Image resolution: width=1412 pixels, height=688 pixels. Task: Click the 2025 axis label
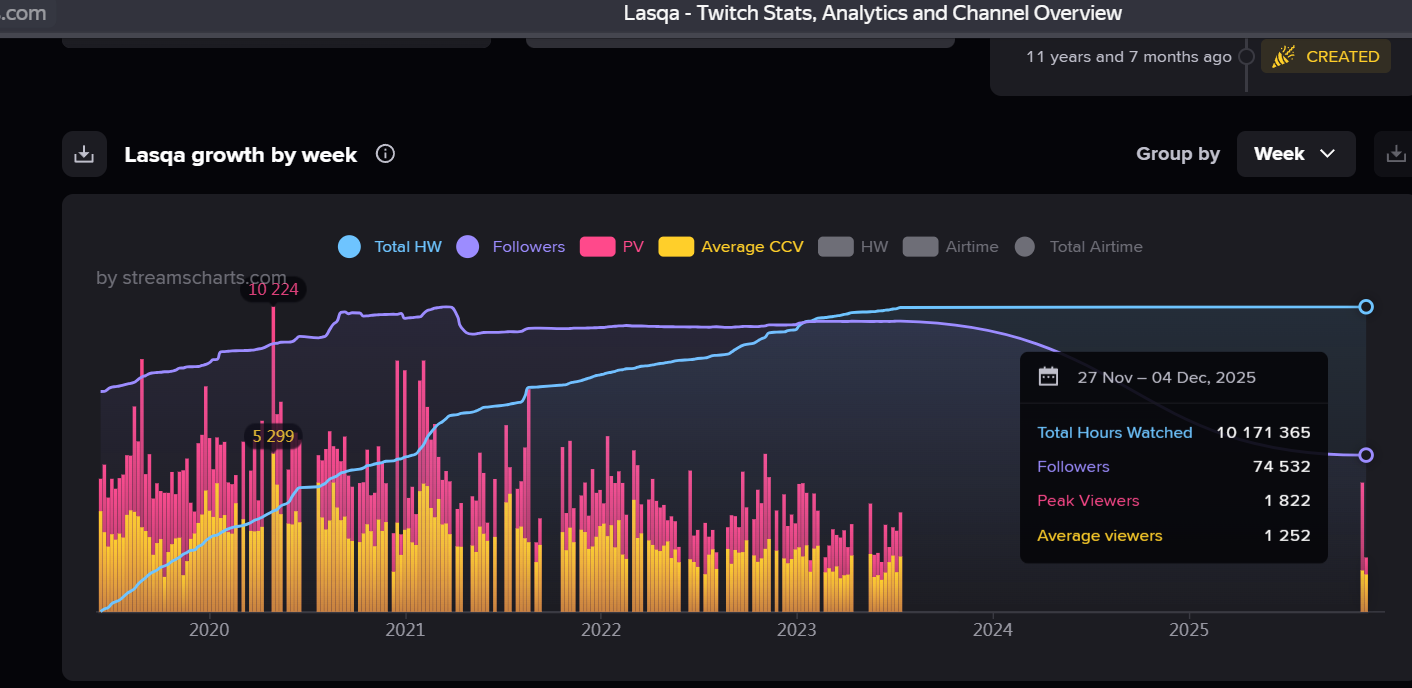[1189, 630]
